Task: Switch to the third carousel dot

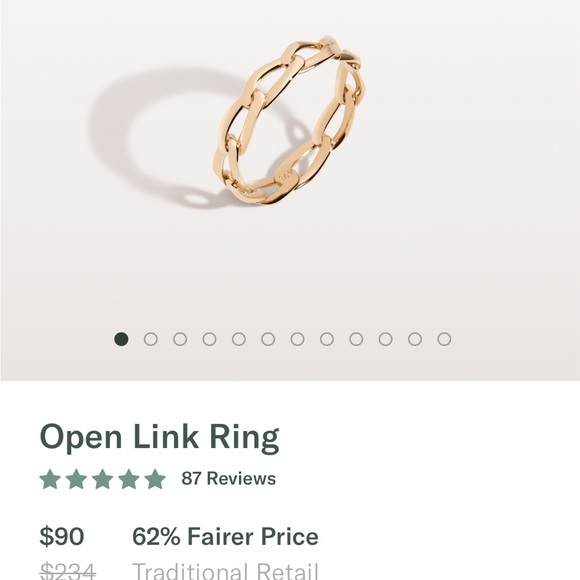Action: coord(180,339)
